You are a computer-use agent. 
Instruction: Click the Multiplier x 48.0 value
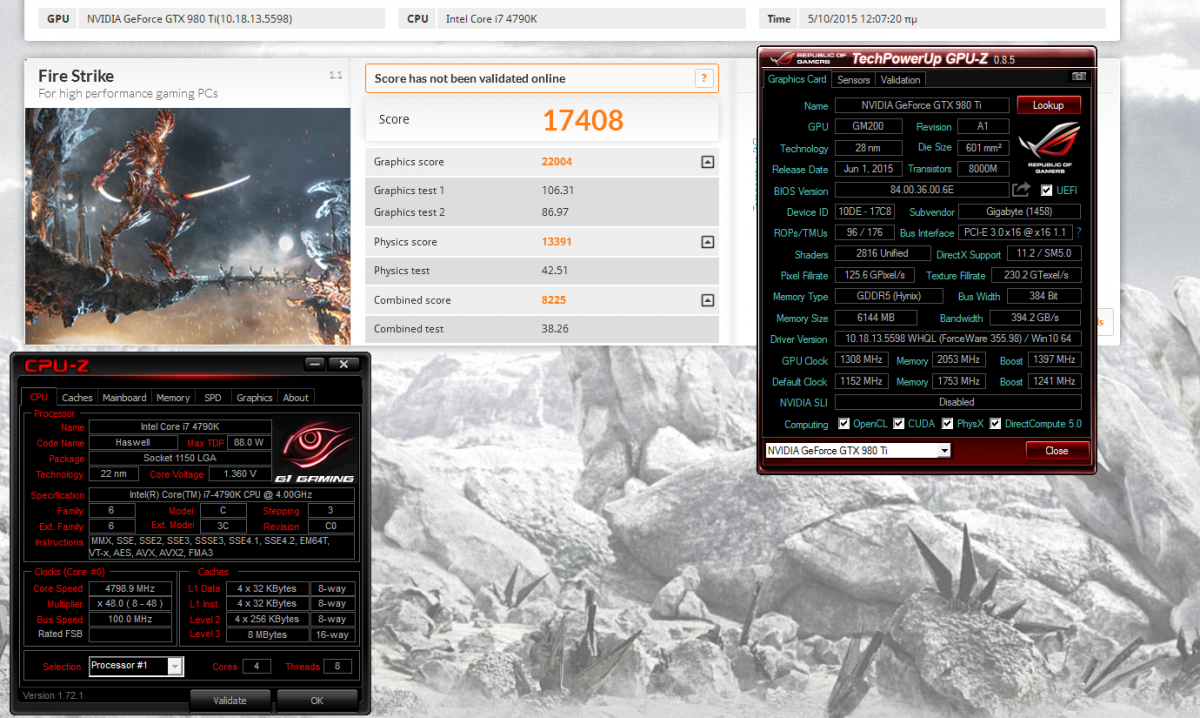[x=130, y=604]
